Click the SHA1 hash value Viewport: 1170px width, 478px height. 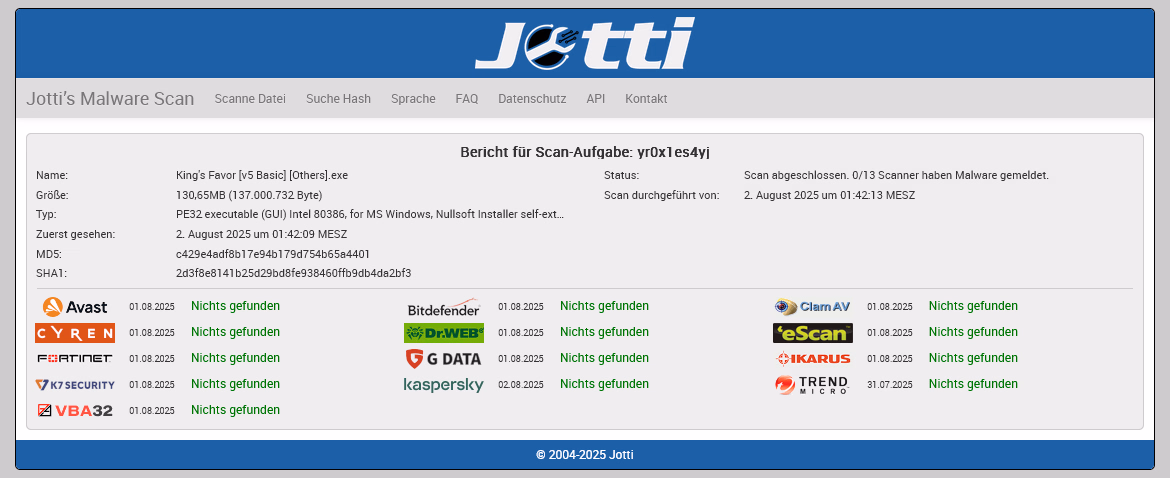click(293, 274)
